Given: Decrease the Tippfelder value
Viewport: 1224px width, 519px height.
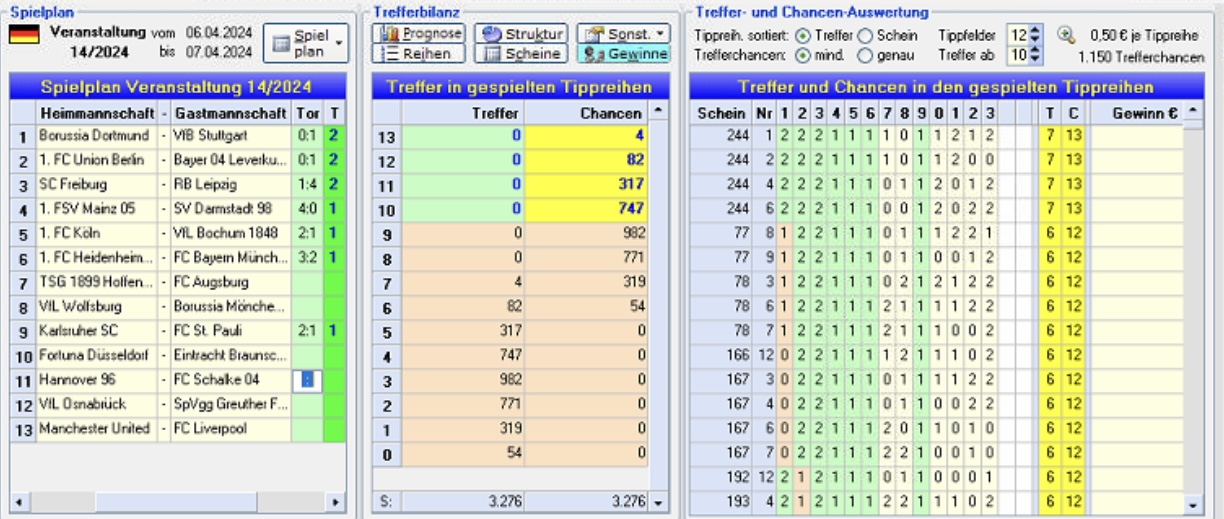Looking at the screenshot, I should point(1035,41).
